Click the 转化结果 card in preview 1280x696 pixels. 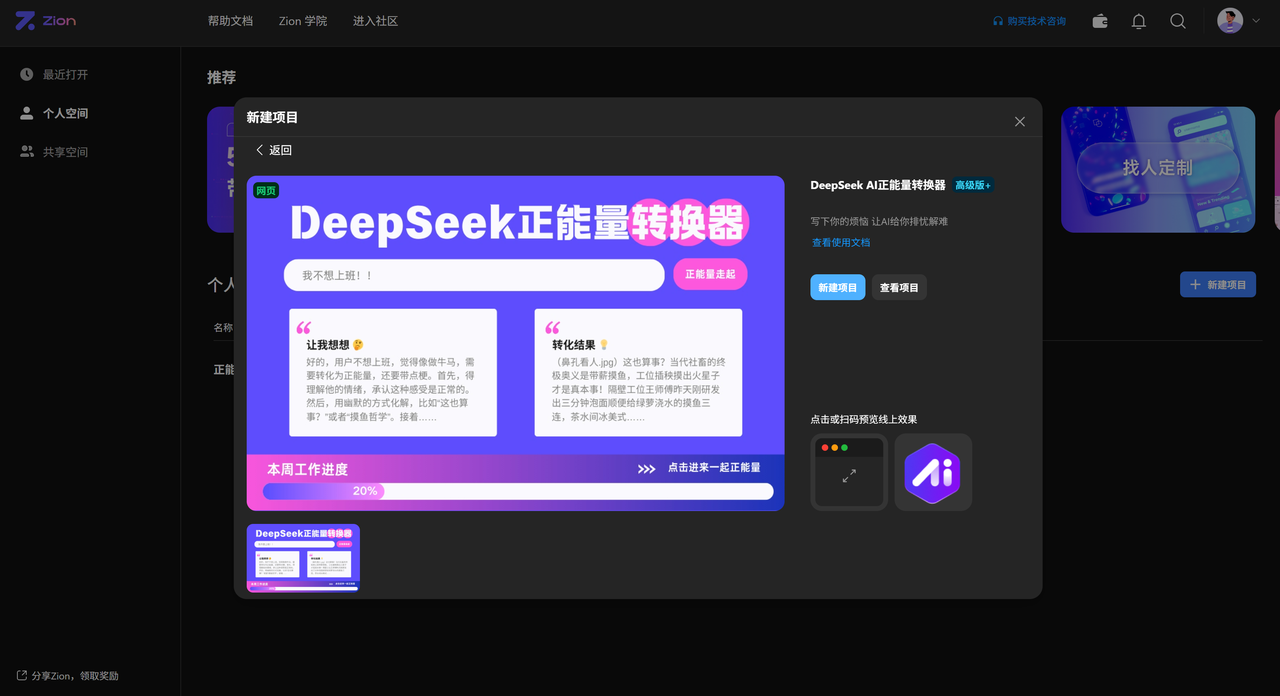638,372
